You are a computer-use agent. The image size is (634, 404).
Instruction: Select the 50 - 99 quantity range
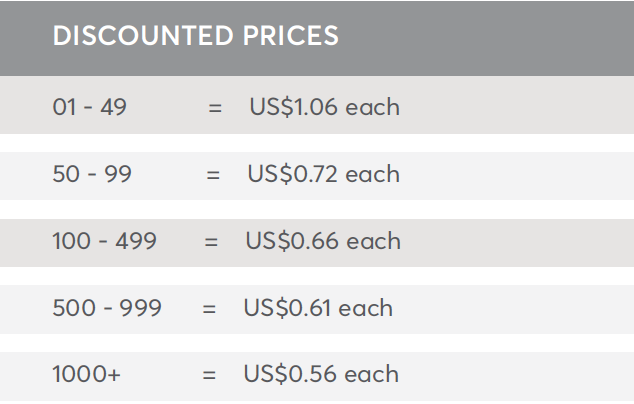point(92,174)
